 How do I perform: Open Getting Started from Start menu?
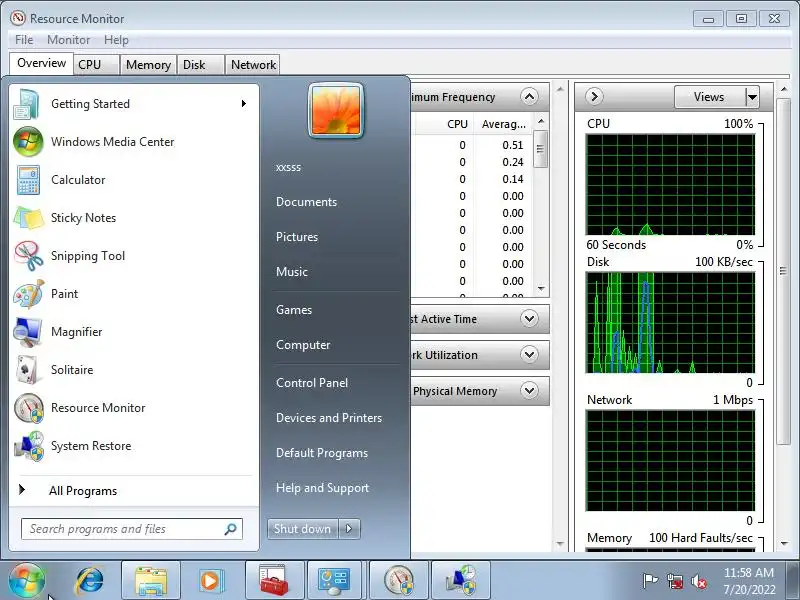pyautogui.click(x=134, y=104)
